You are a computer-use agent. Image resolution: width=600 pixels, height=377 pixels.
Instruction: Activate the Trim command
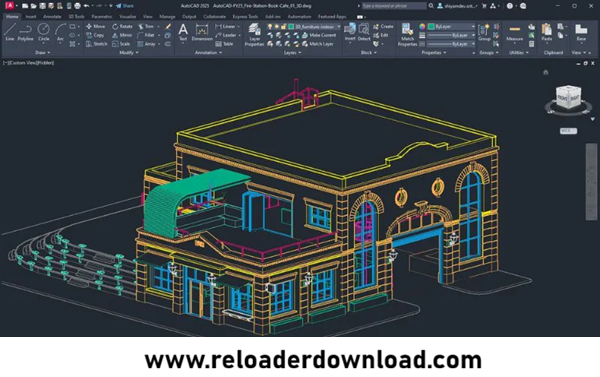(x=146, y=26)
